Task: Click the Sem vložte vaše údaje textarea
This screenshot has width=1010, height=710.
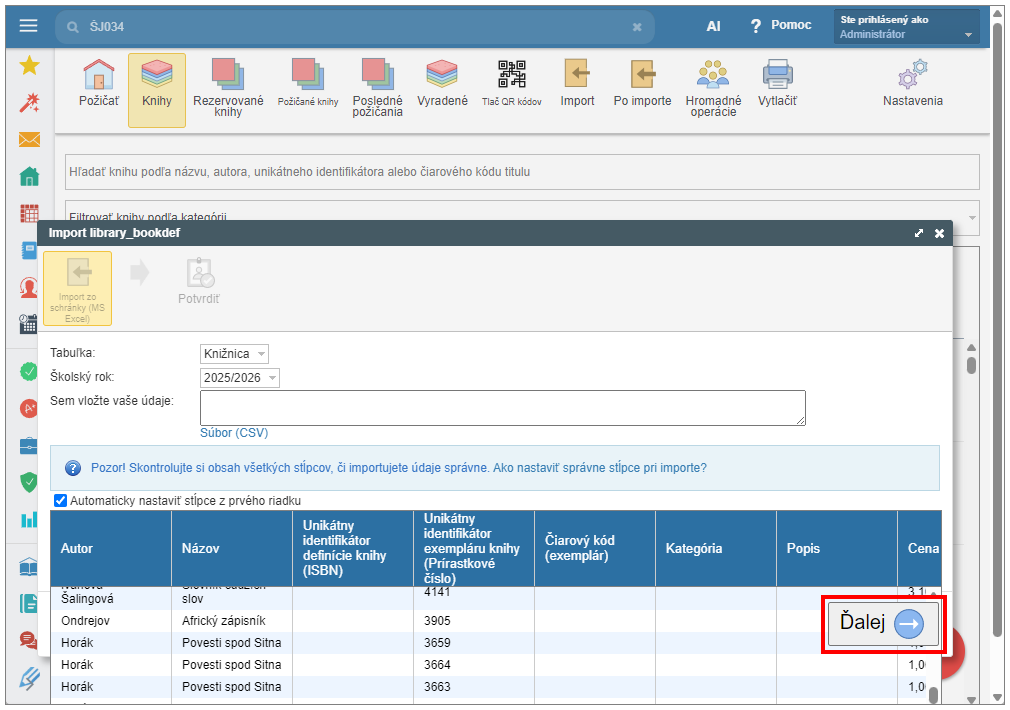Action: pos(502,407)
